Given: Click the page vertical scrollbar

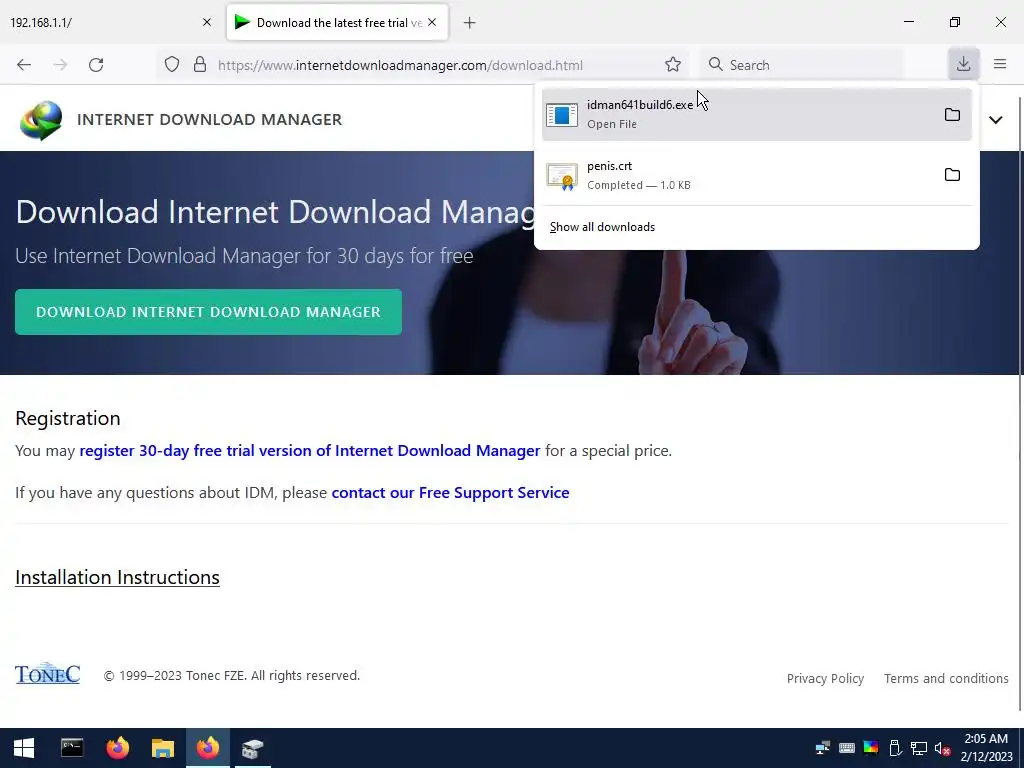Looking at the screenshot, I should click(1020, 404).
